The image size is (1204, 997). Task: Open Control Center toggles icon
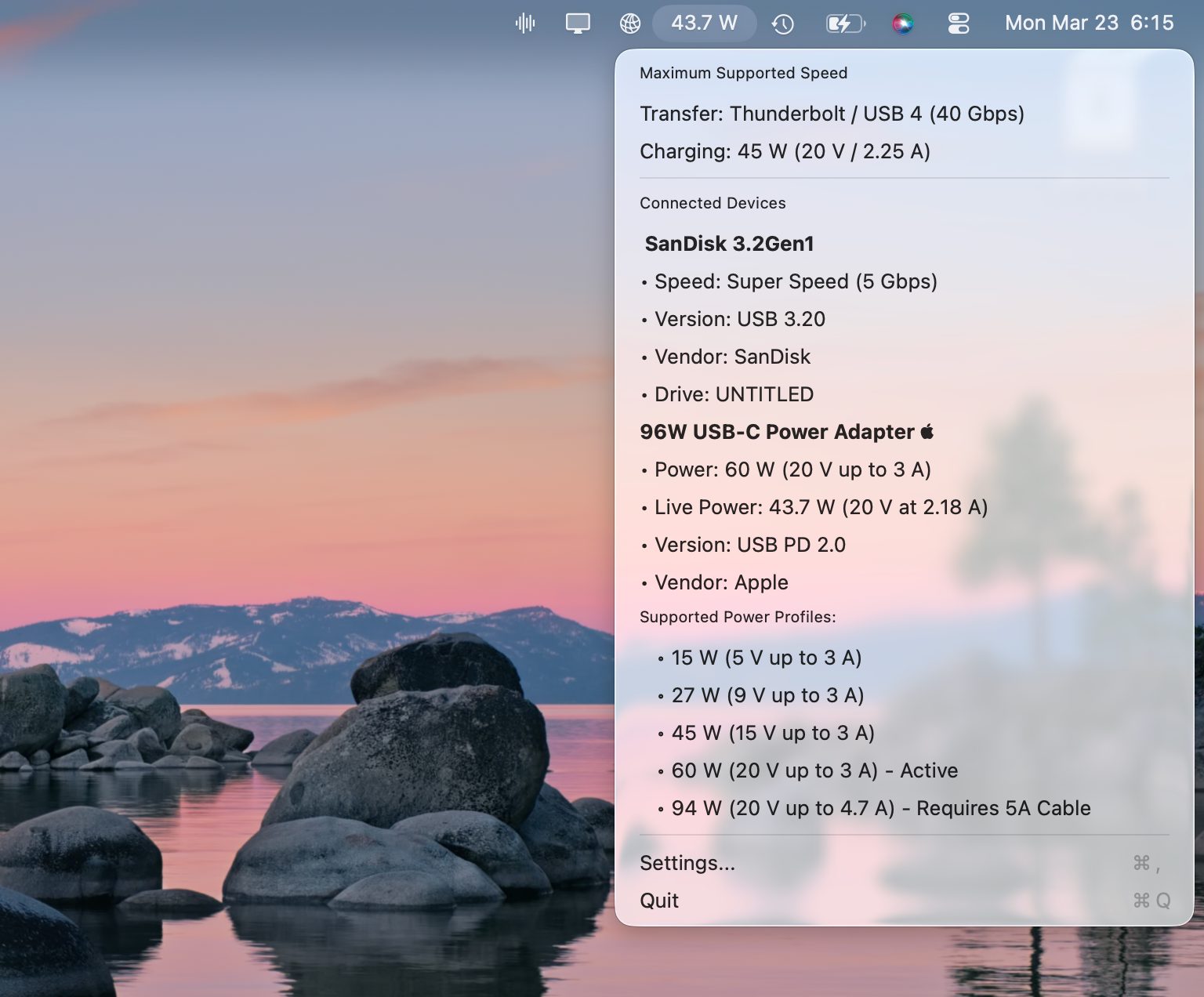tap(959, 24)
